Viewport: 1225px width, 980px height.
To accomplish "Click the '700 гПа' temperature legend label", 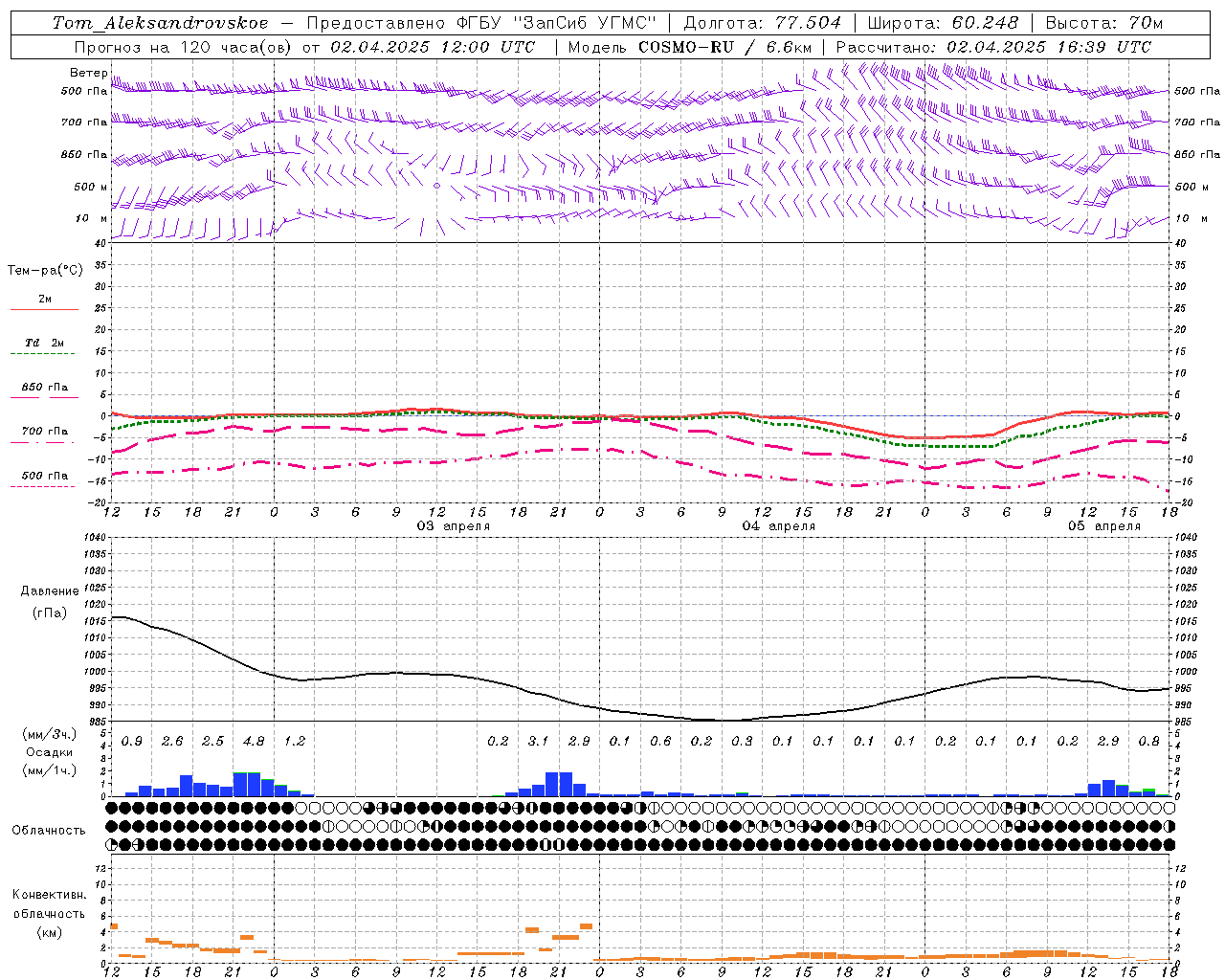I will (45, 432).
